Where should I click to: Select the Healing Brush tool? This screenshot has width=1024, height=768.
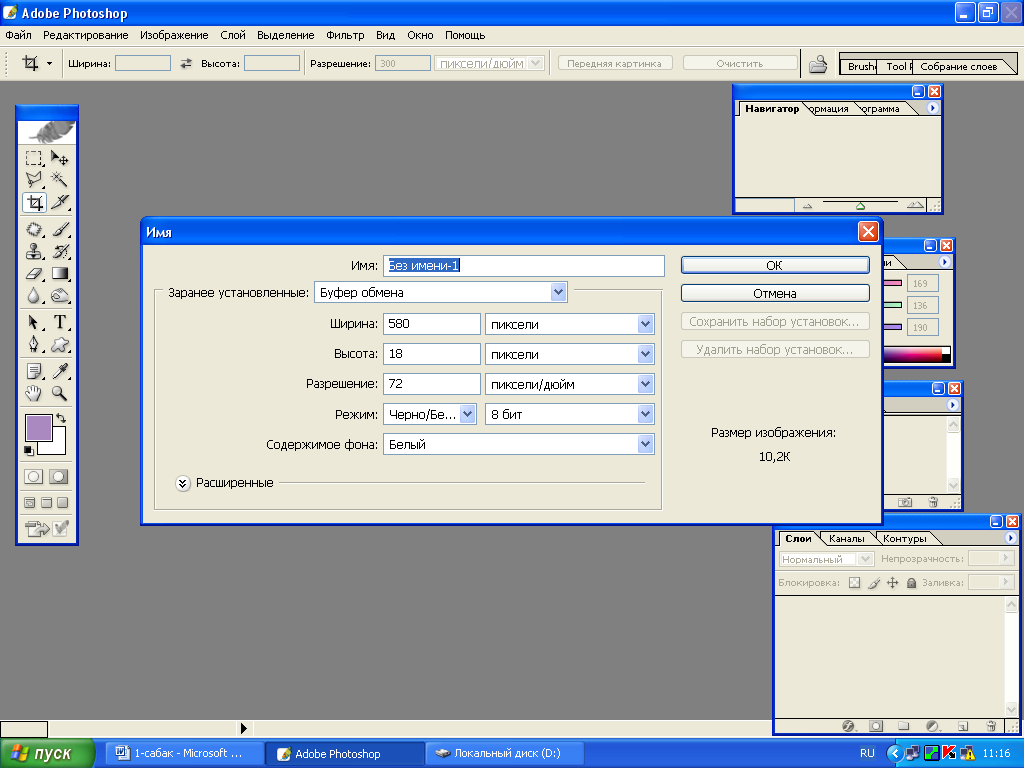pos(34,230)
